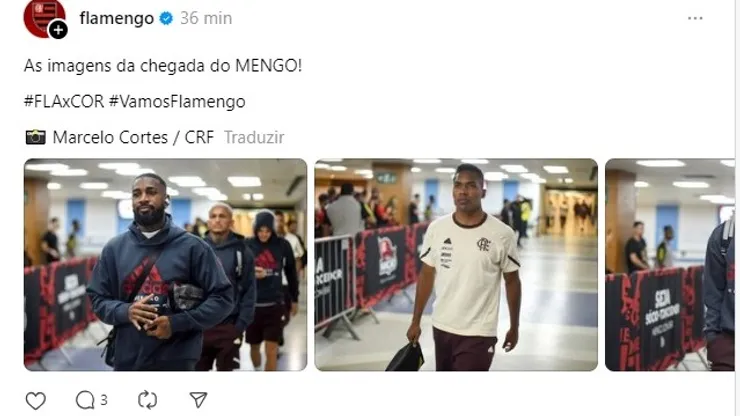Open the comments reply bubble icon
Viewport: 740px width, 416px height.
tap(85, 400)
